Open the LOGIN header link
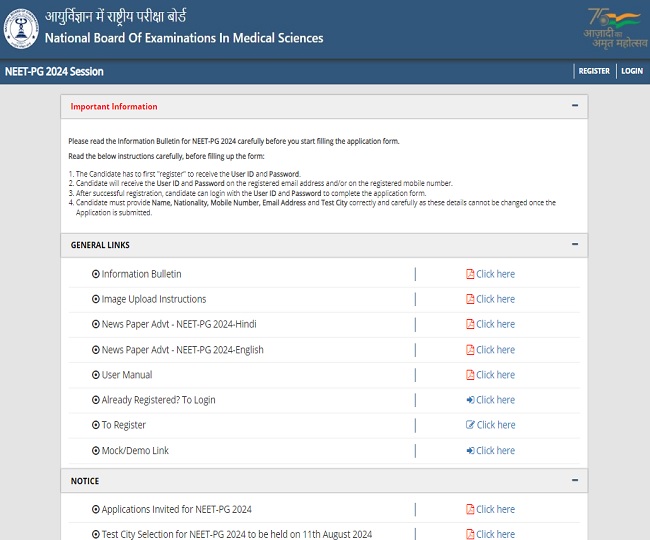This screenshot has height=540, width=650. [632, 71]
